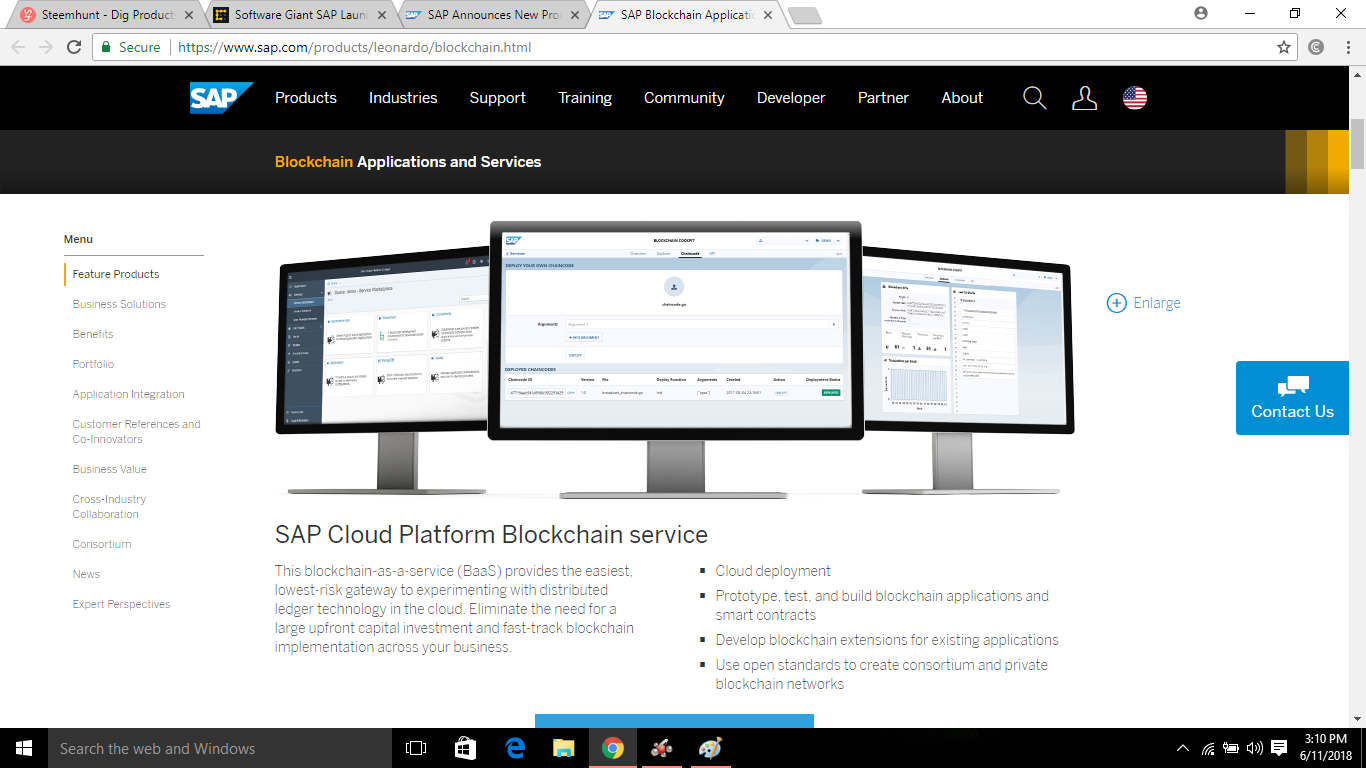
Task: Open Expert Perspectives link
Action: pyautogui.click(x=121, y=604)
